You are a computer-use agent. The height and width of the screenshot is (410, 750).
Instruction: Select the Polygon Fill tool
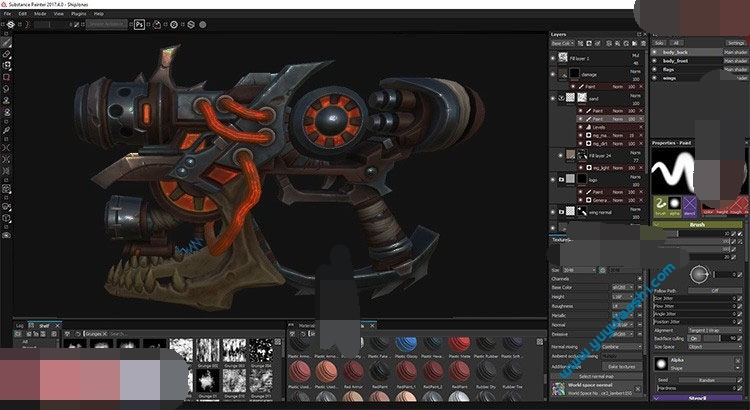coord(6,77)
